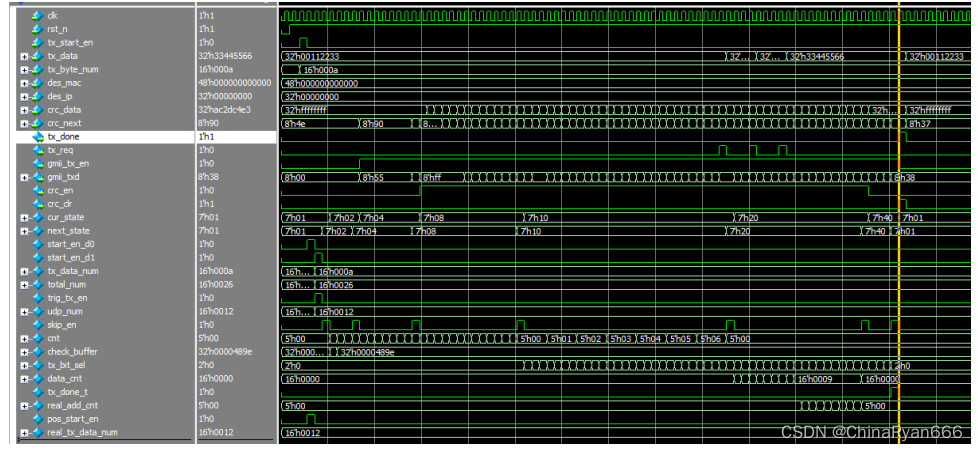Image resolution: width=978 pixels, height=452 pixels.
Task: Click value 16'h0026 in the value column
Action: point(215,284)
